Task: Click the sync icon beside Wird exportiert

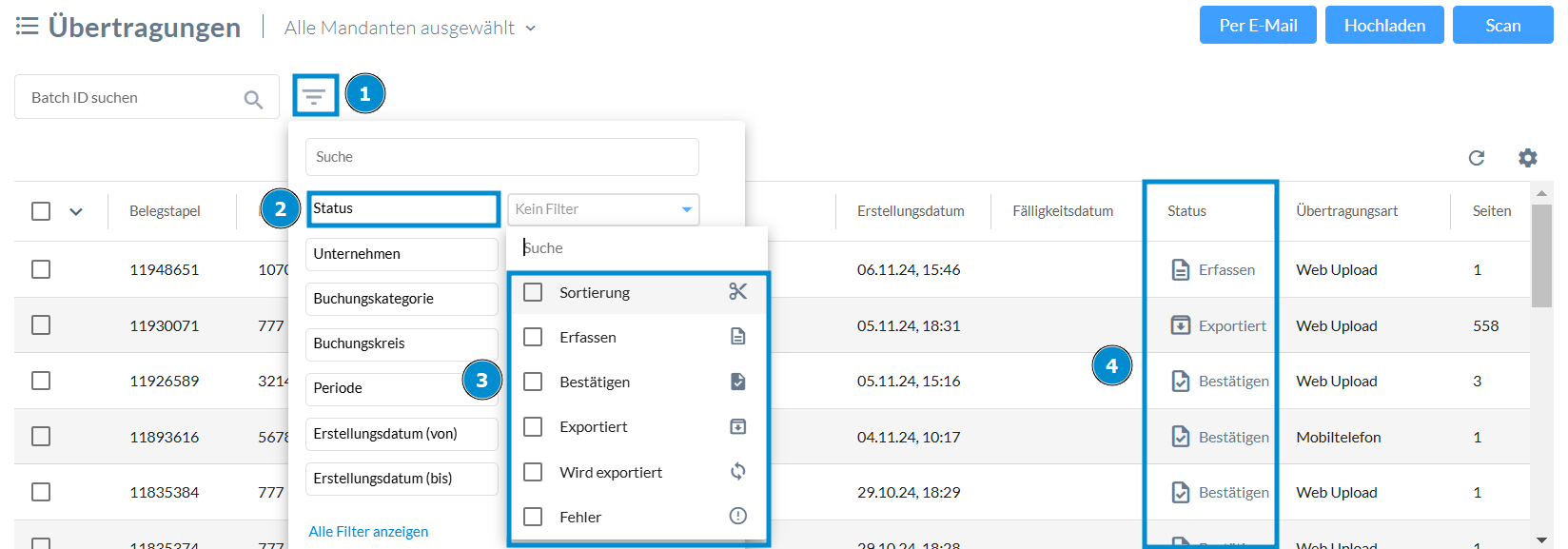Action: pos(737,471)
